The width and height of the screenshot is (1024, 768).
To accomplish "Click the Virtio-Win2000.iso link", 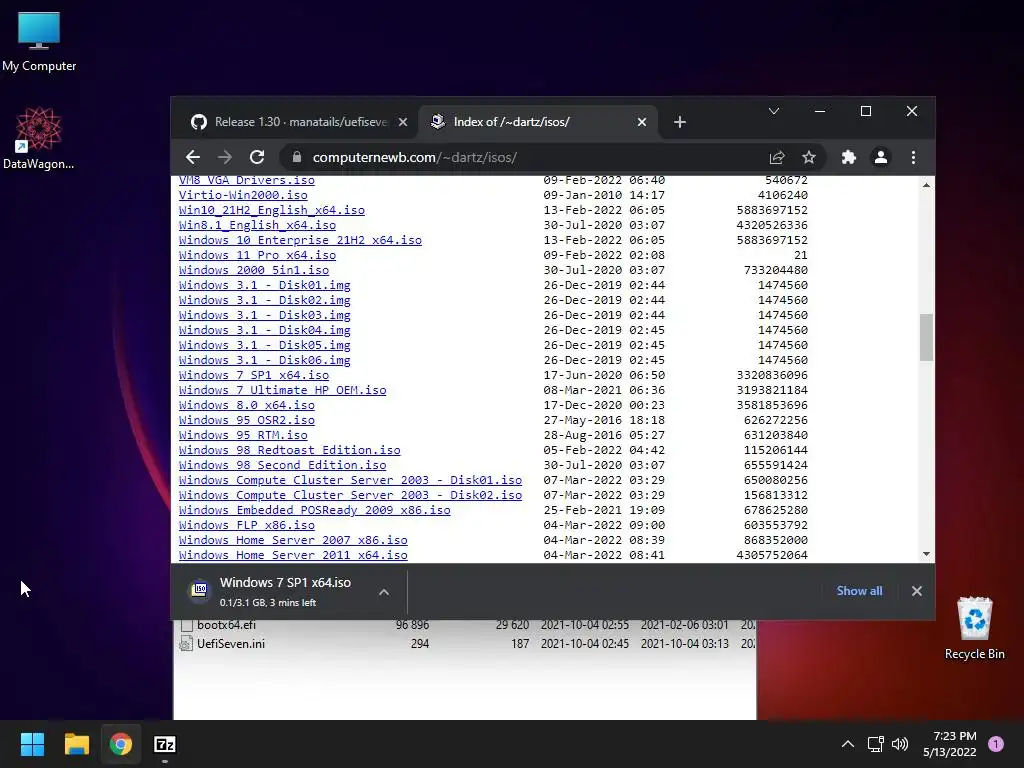I will point(243,195).
